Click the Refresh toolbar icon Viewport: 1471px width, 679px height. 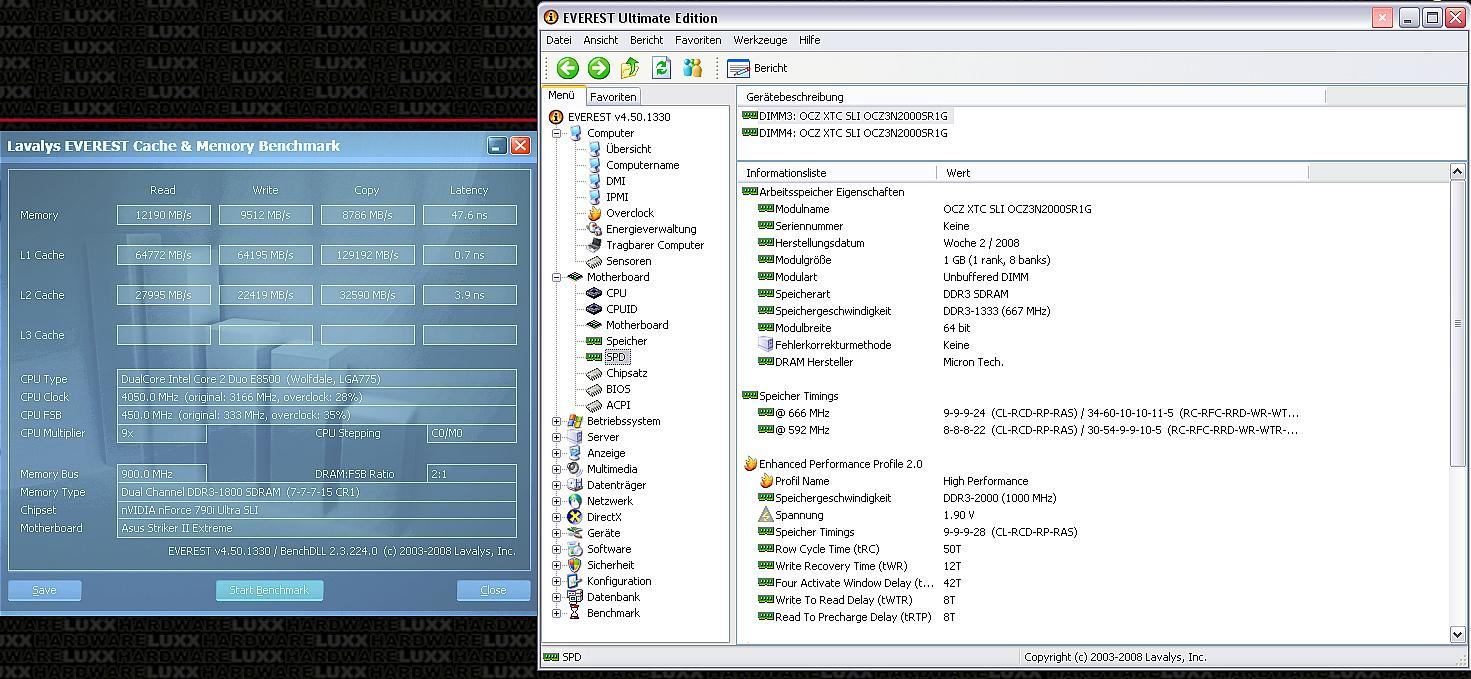[661, 68]
